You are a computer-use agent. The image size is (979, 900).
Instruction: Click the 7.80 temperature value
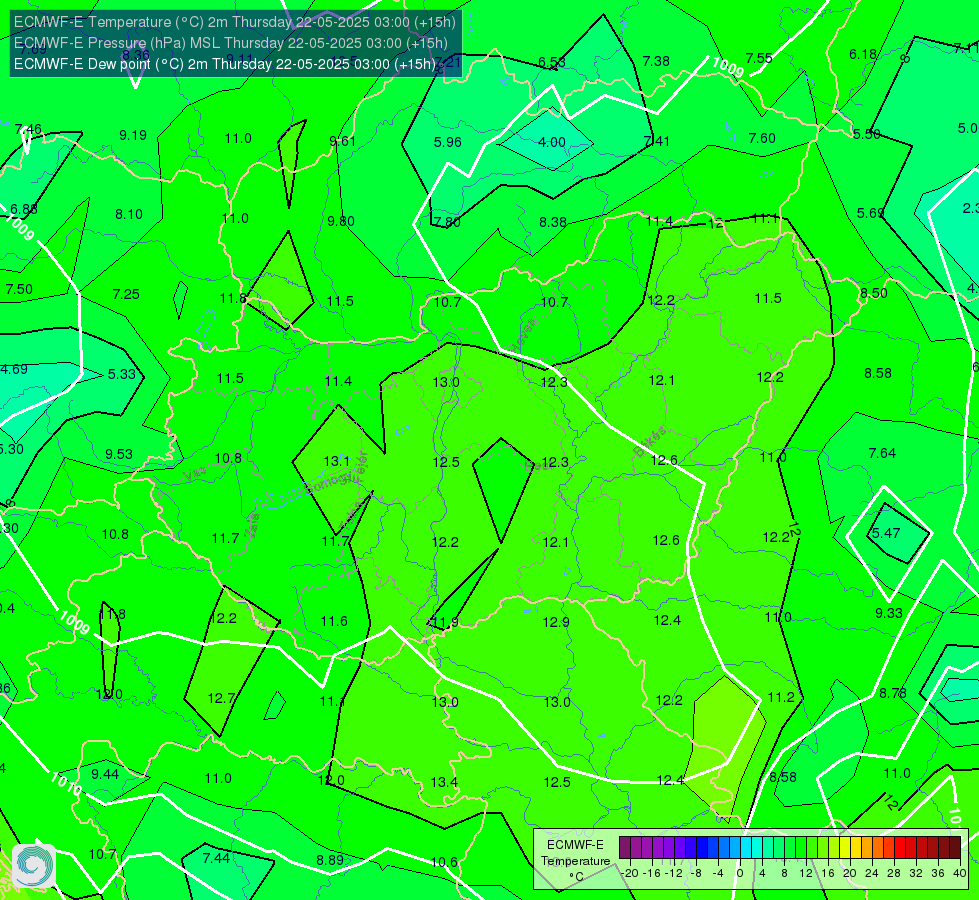click(x=447, y=222)
